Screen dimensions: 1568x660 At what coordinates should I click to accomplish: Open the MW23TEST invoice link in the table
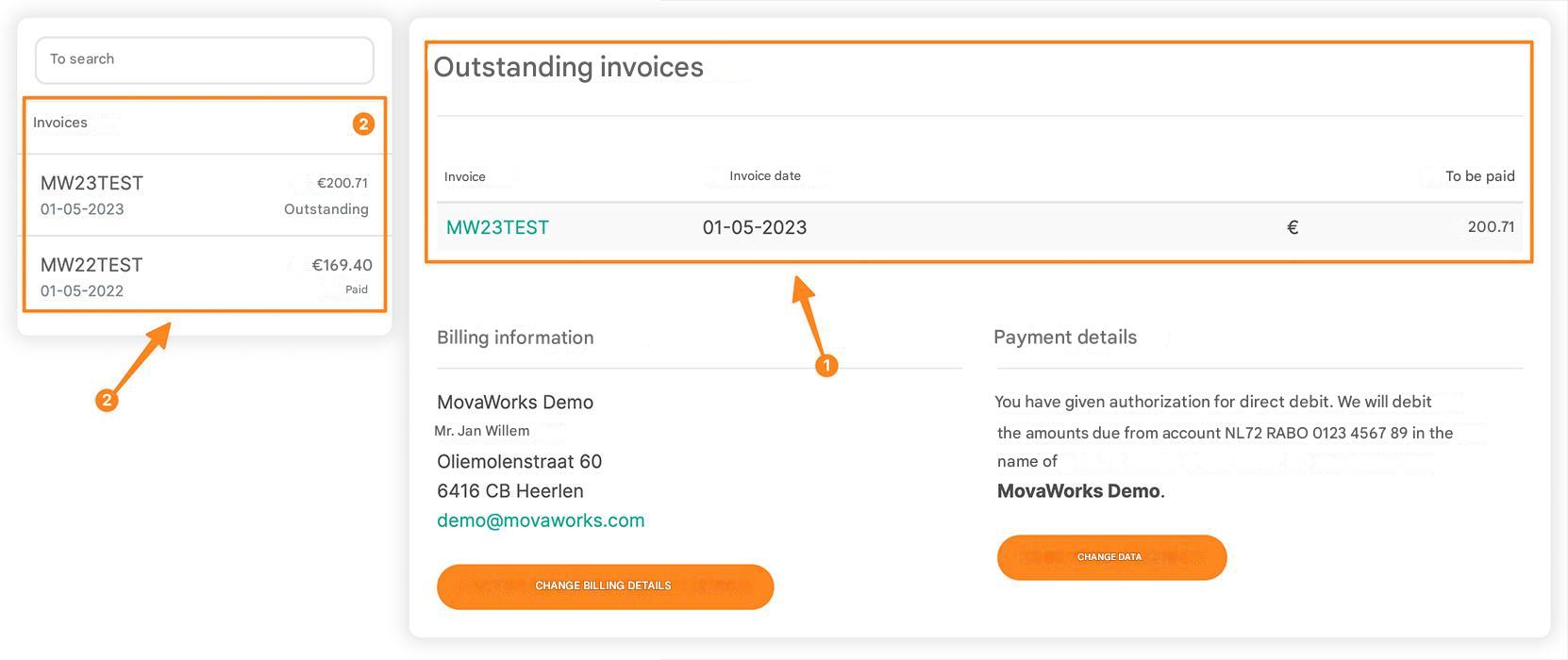(497, 227)
